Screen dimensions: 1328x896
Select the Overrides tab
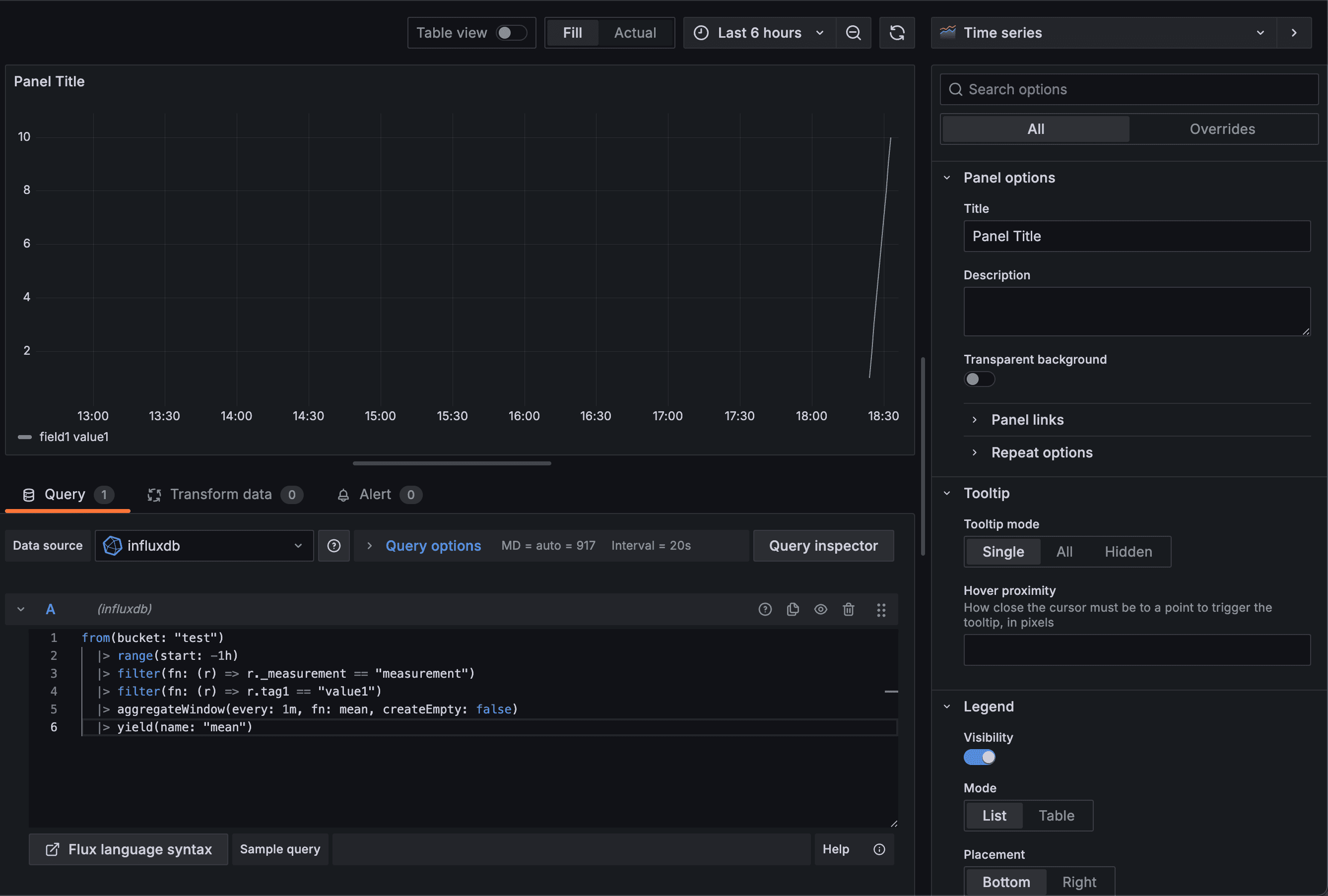[1222, 129]
